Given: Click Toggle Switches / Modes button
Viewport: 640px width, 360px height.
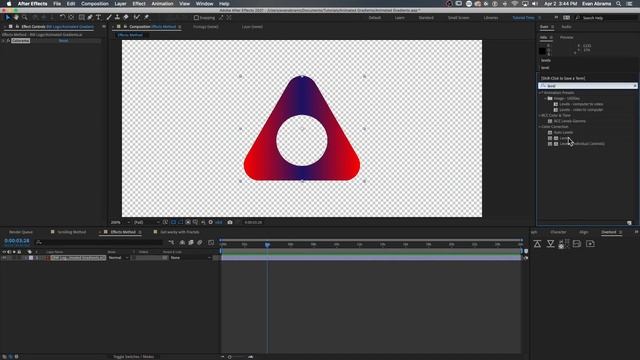Looking at the screenshot, I should tap(133, 357).
